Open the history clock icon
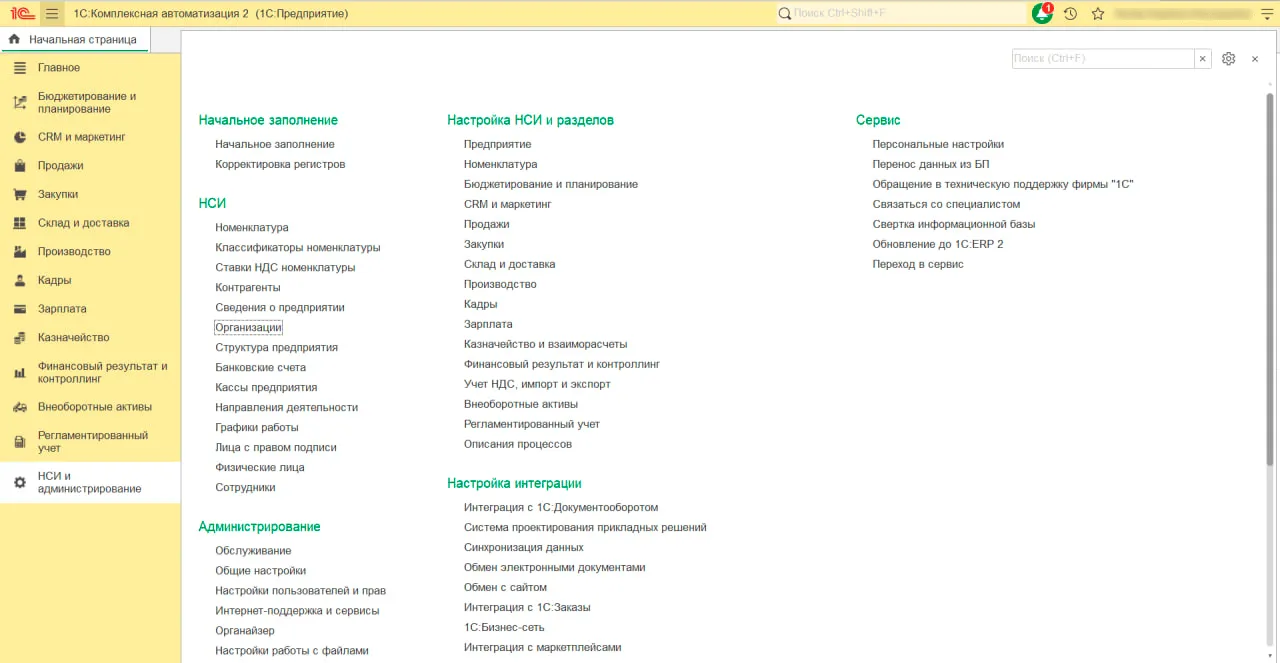Viewport: 1280px width, 663px height. [1070, 14]
